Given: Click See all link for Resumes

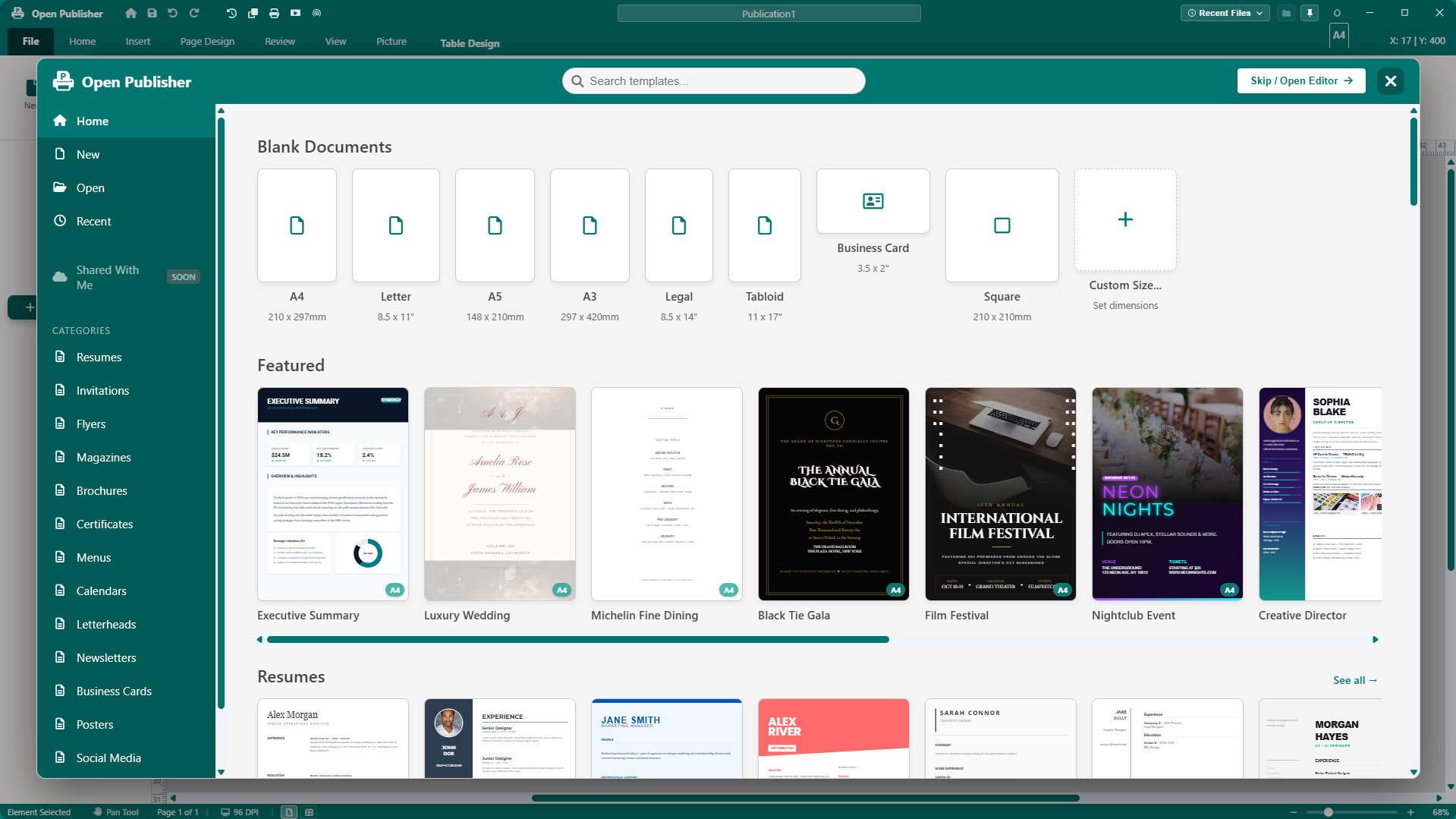Looking at the screenshot, I should point(1355,680).
